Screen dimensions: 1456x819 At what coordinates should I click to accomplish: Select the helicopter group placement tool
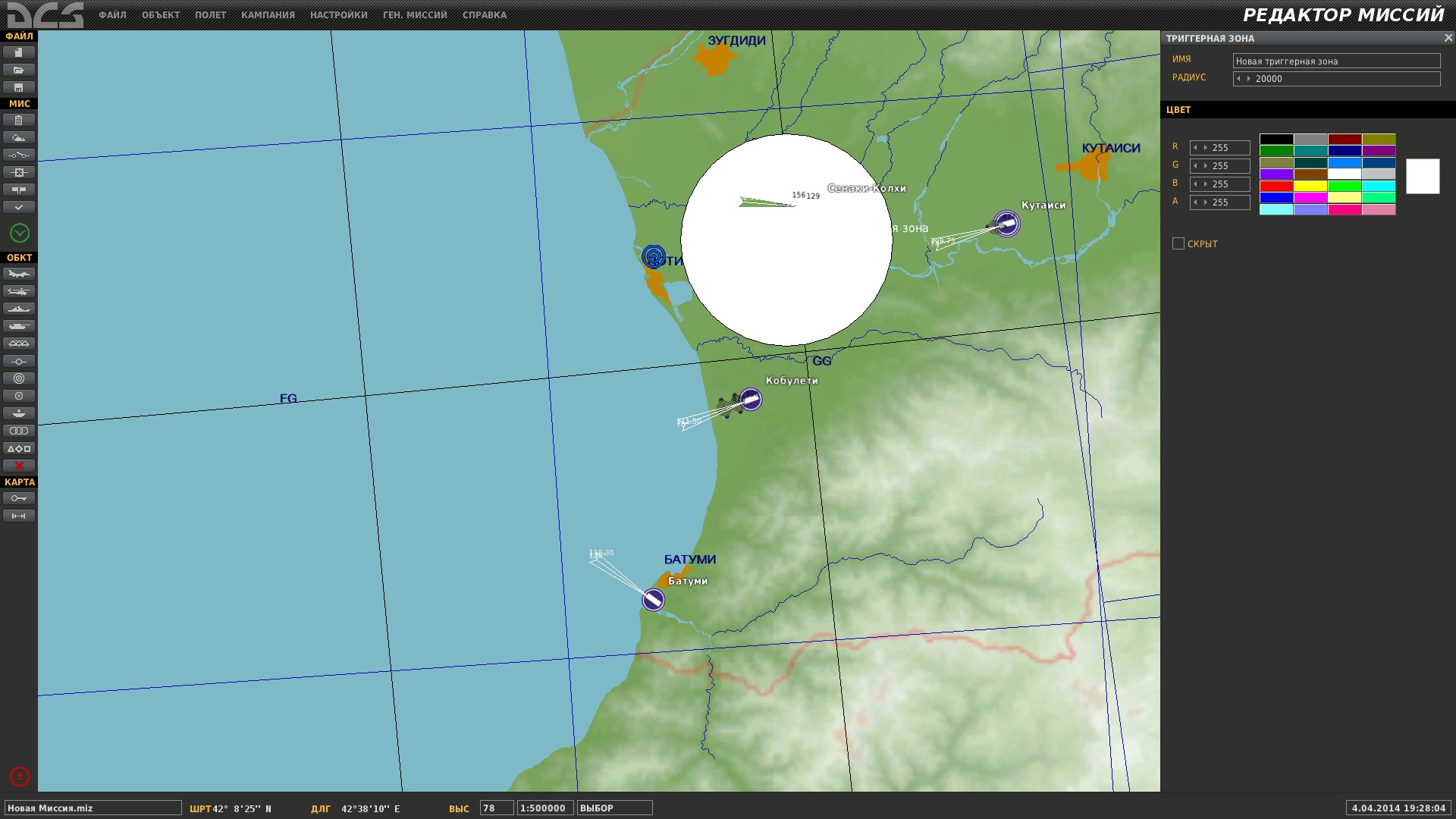[19, 291]
